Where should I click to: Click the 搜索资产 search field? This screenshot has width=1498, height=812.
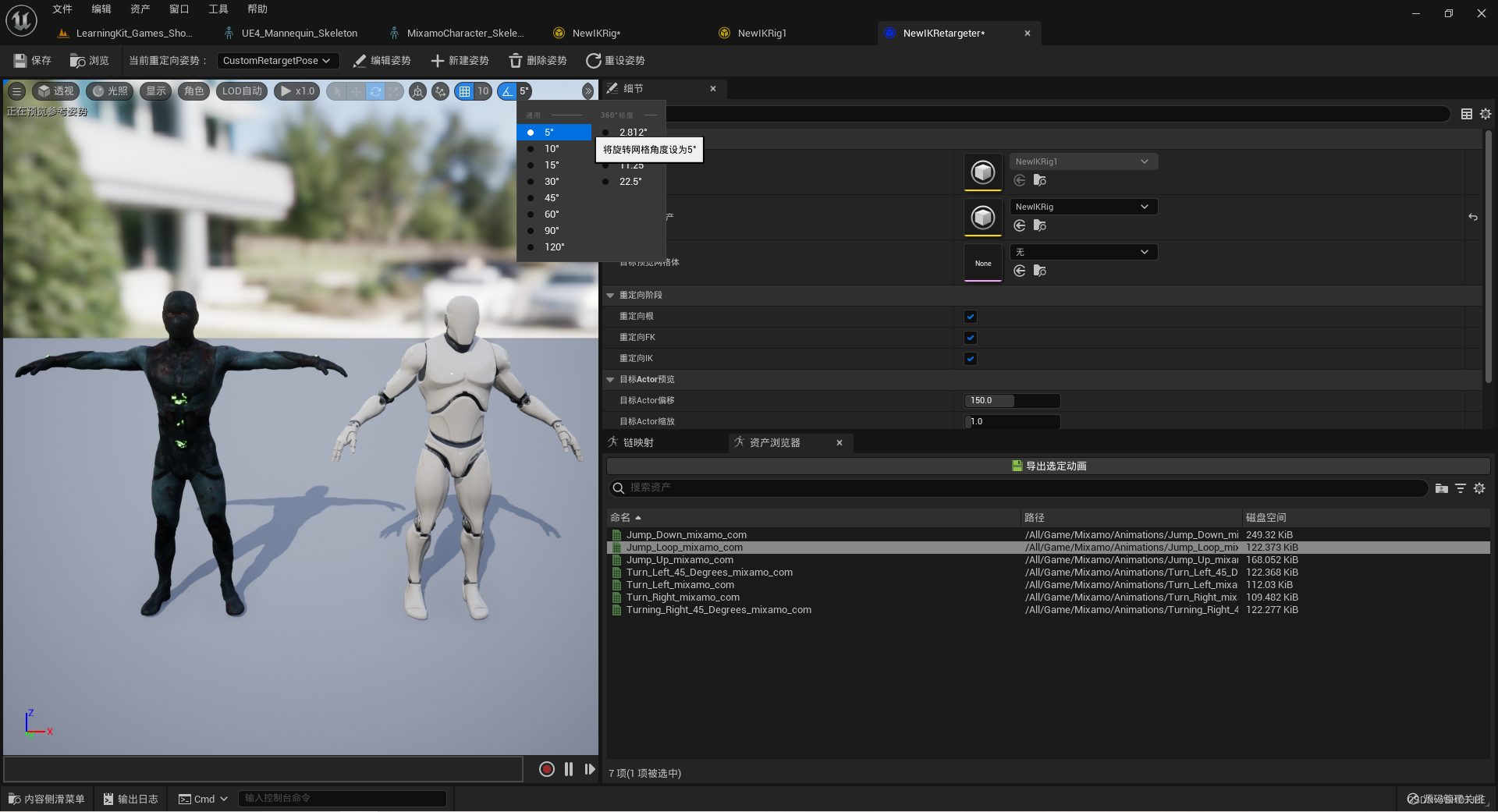point(1018,488)
